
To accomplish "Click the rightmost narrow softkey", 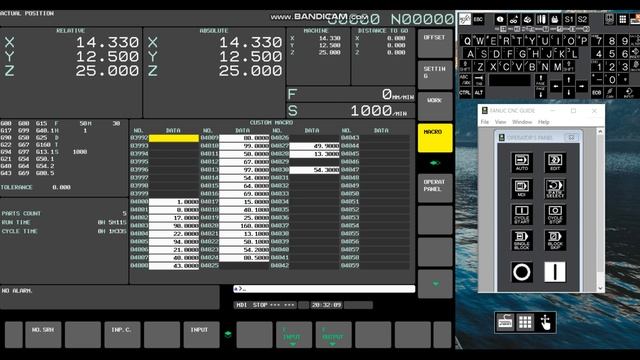I will pyautogui.click(x=442, y=335).
